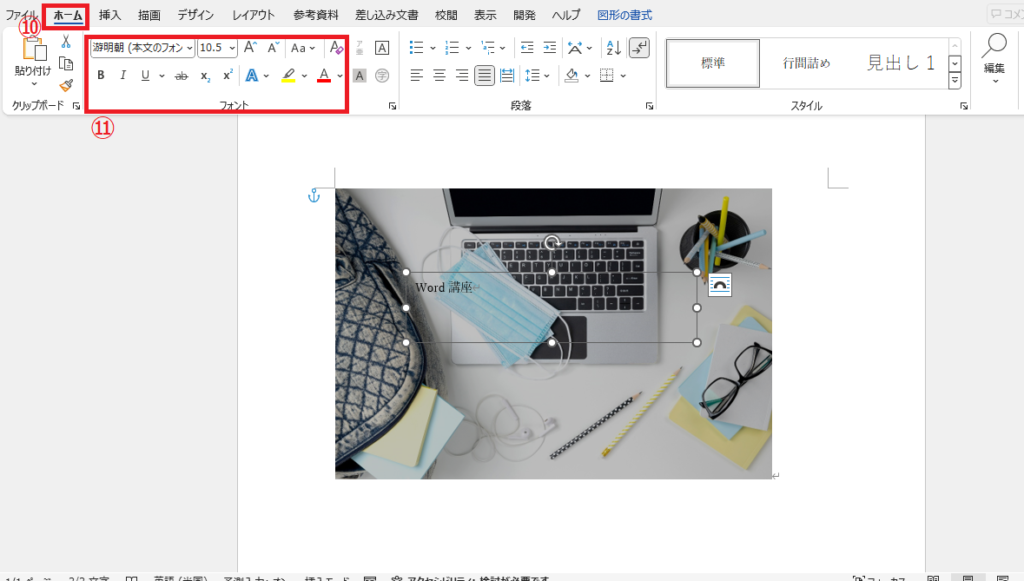The height and width of the screenshot is (581, 1024).
Task: Click the Paste clipboard icon
Action: pyautogui.click(x=34, y=49)
